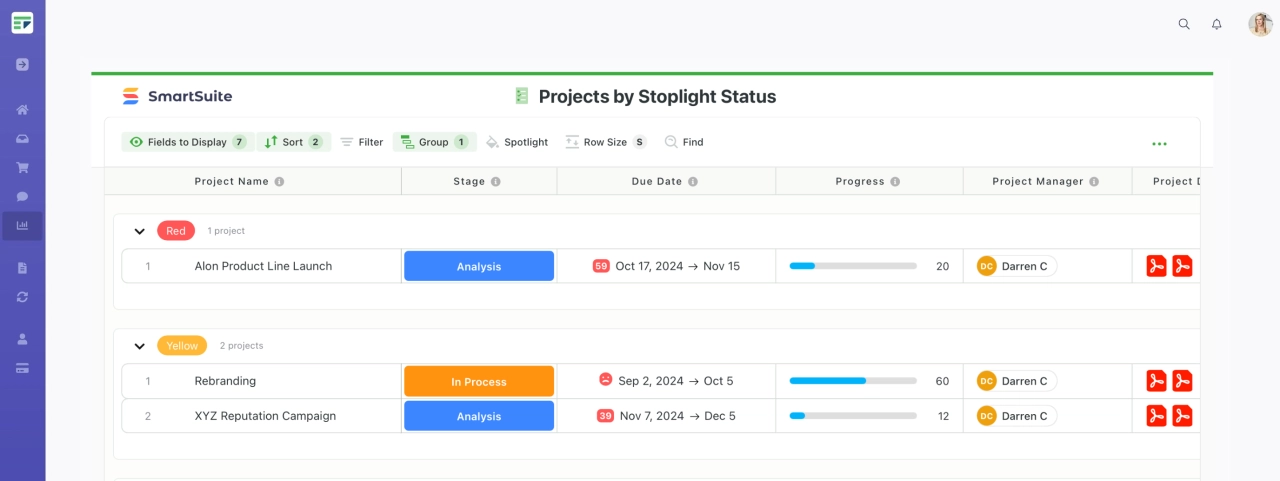Click the overdue face icon on Rebranding due date
The width and height of the screenshot is (1280, 481).
pos(605,380)
